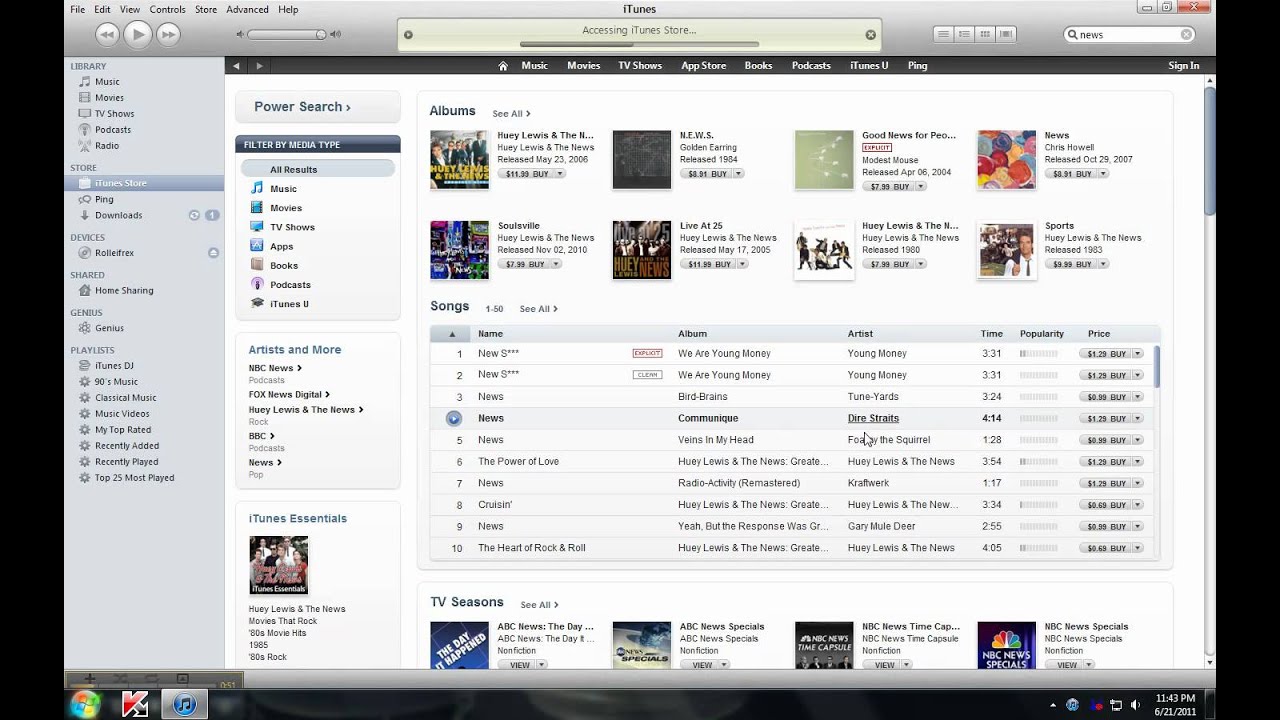Viewport: 1280px width, 720px height.
Task: Select All Results filter
Action: click(x=318, y=170)
